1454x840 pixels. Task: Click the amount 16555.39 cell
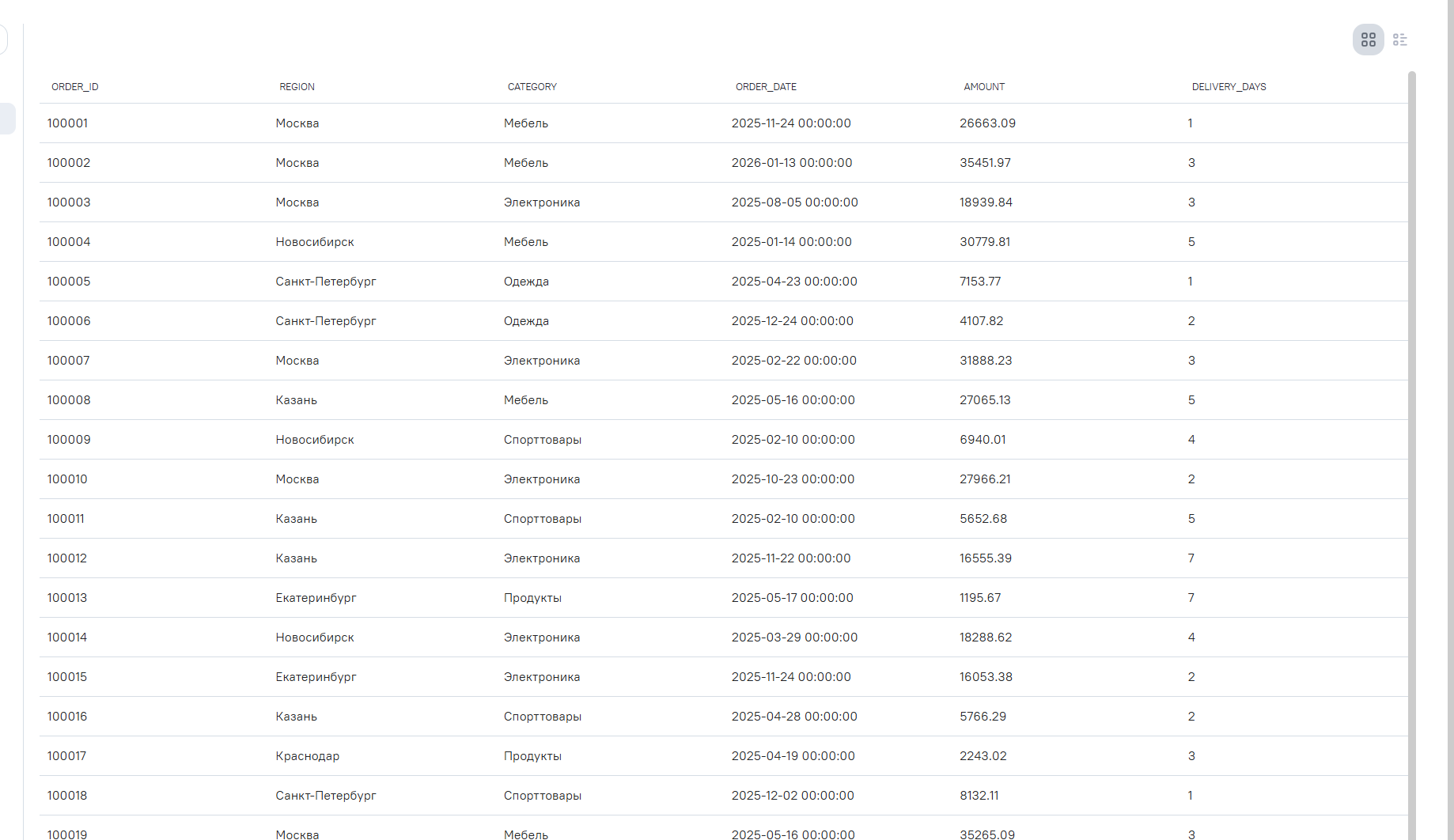(x=986, y=558)
